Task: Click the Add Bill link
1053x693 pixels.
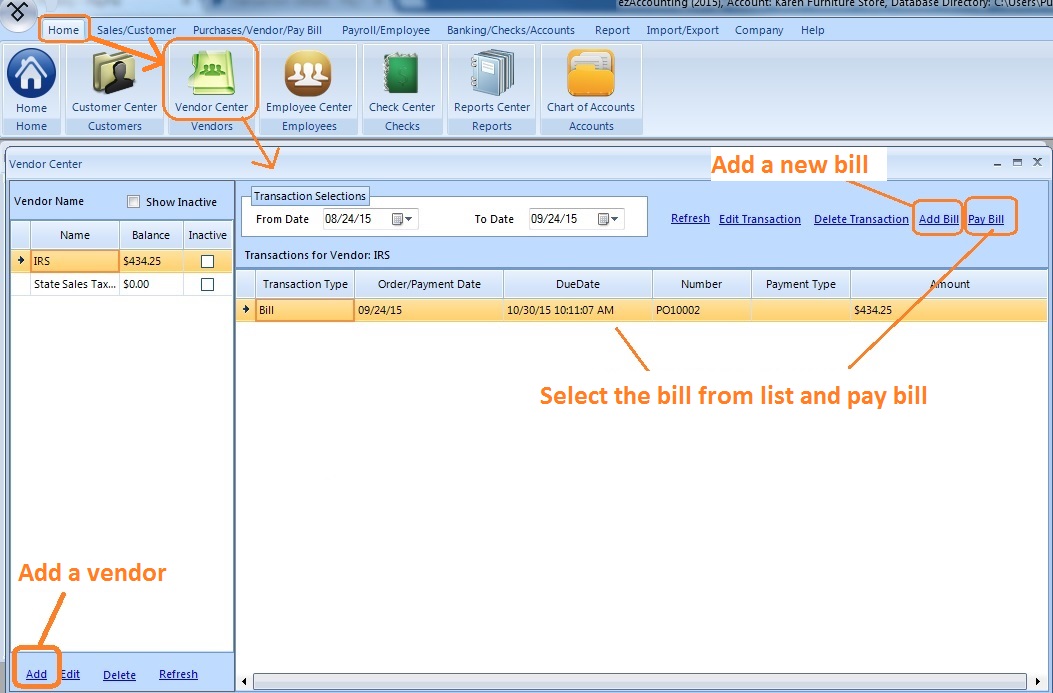Action: coord(938,219)
